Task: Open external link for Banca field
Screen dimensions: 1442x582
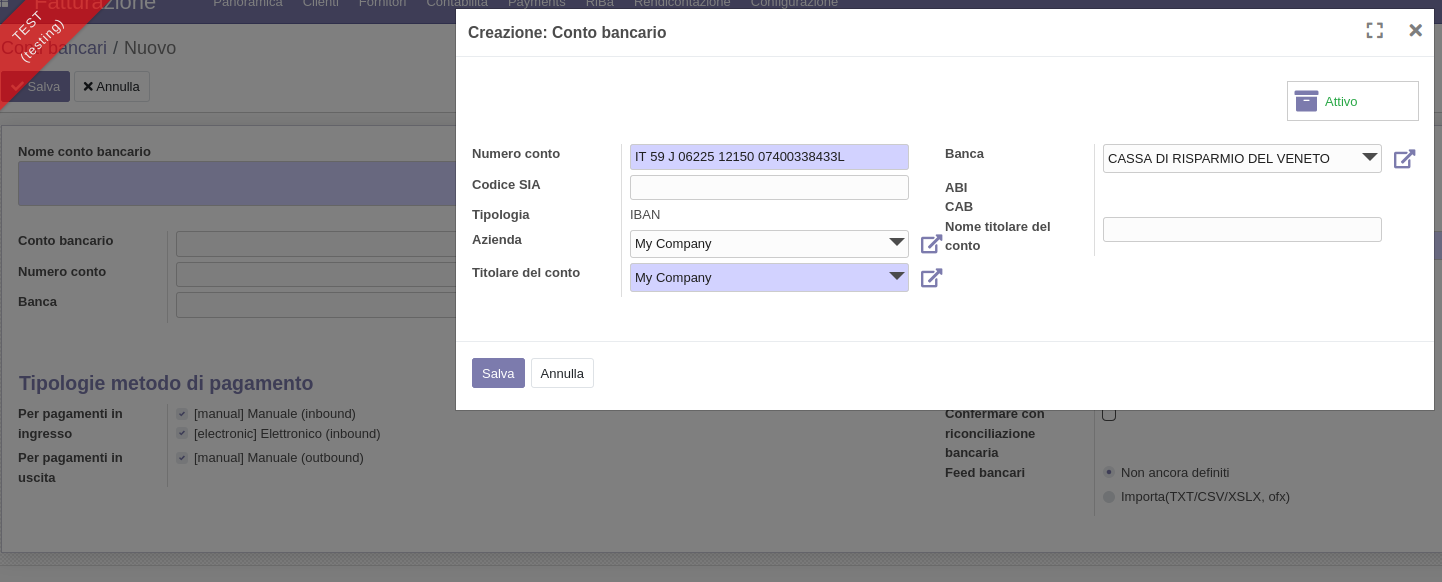Action: pos(1404,159)
